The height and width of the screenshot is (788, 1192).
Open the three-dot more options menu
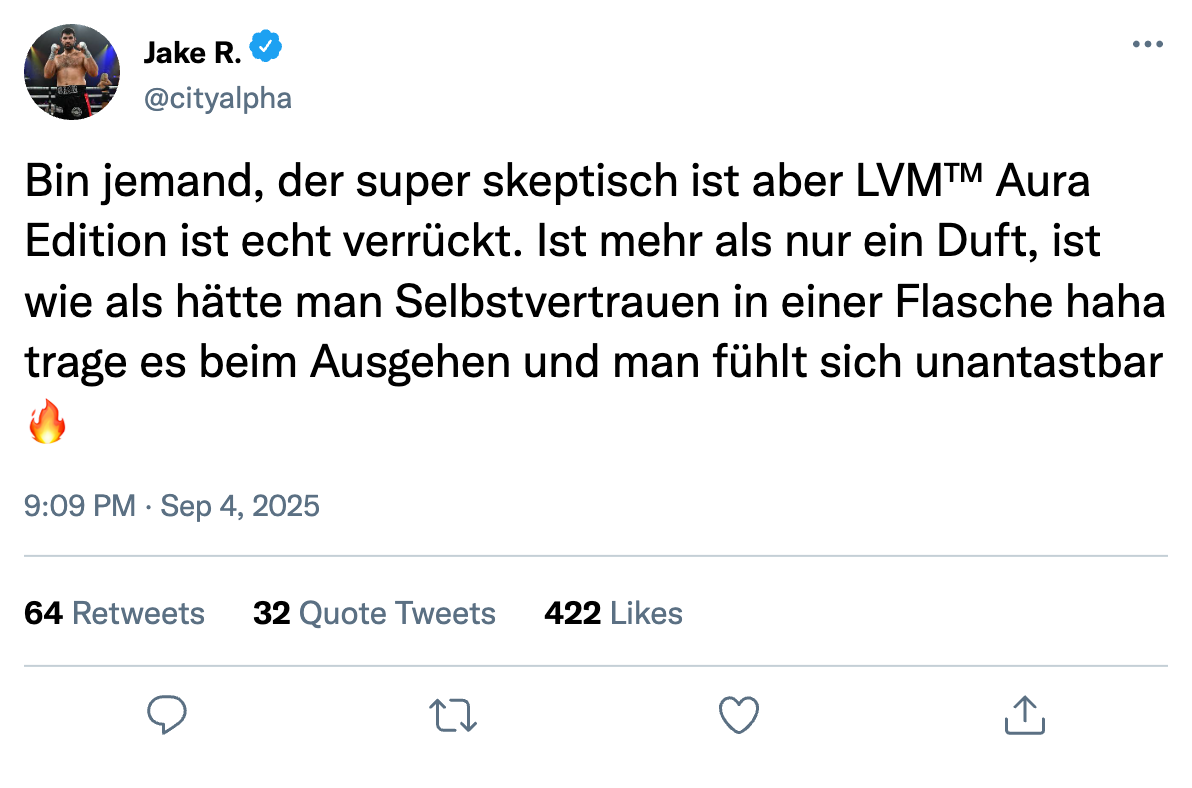1147,45
